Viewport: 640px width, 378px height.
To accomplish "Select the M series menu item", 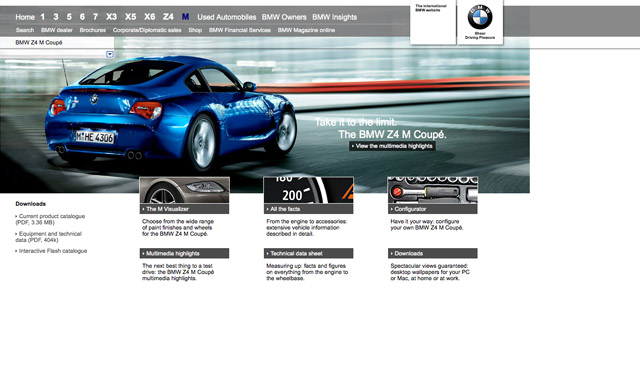I will 185,17.
